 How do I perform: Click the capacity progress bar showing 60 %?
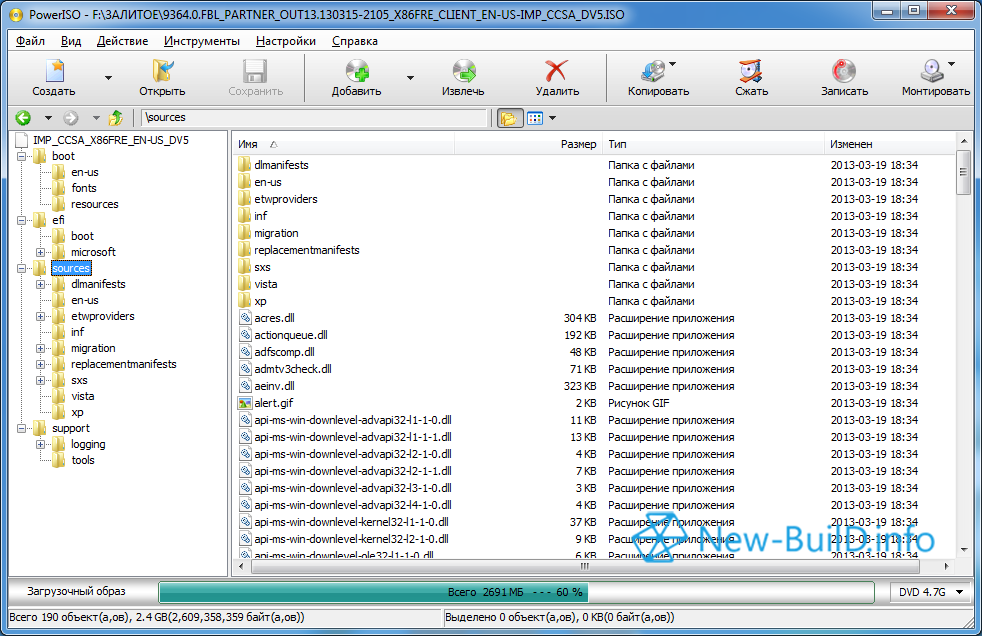516,592
